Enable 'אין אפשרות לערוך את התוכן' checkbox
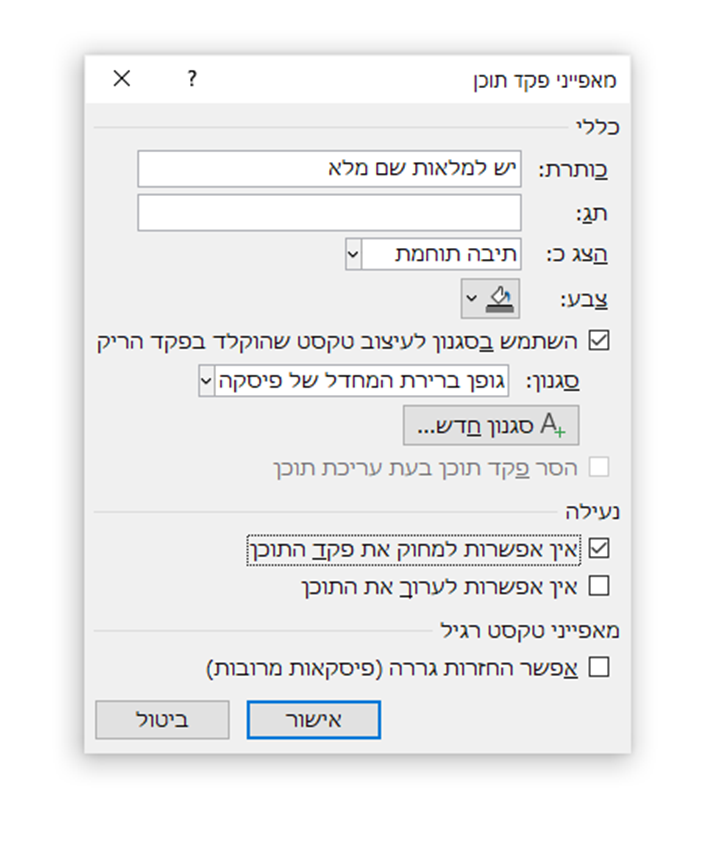The width and height of the screenshot is (706, 852). tap(599, 585)
